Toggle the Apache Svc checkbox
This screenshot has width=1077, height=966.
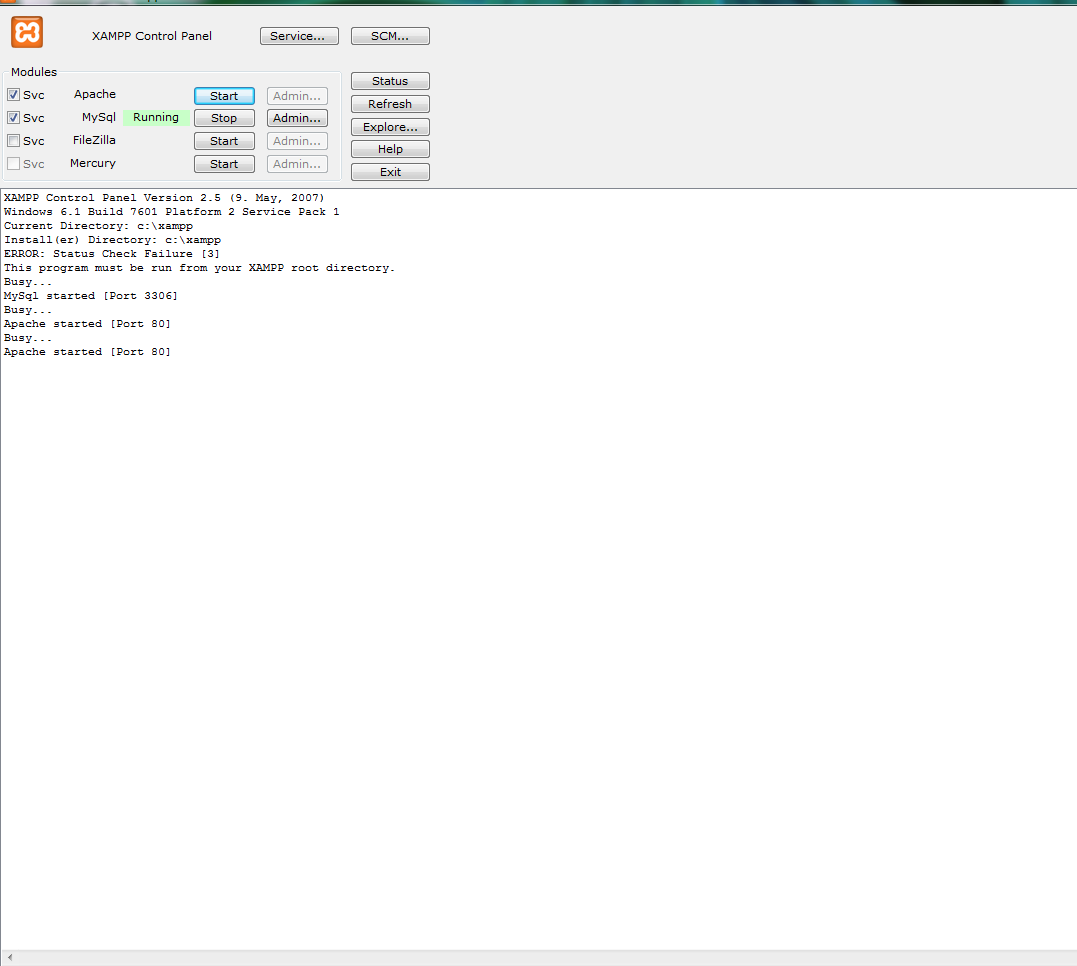(x=13, y=95)
